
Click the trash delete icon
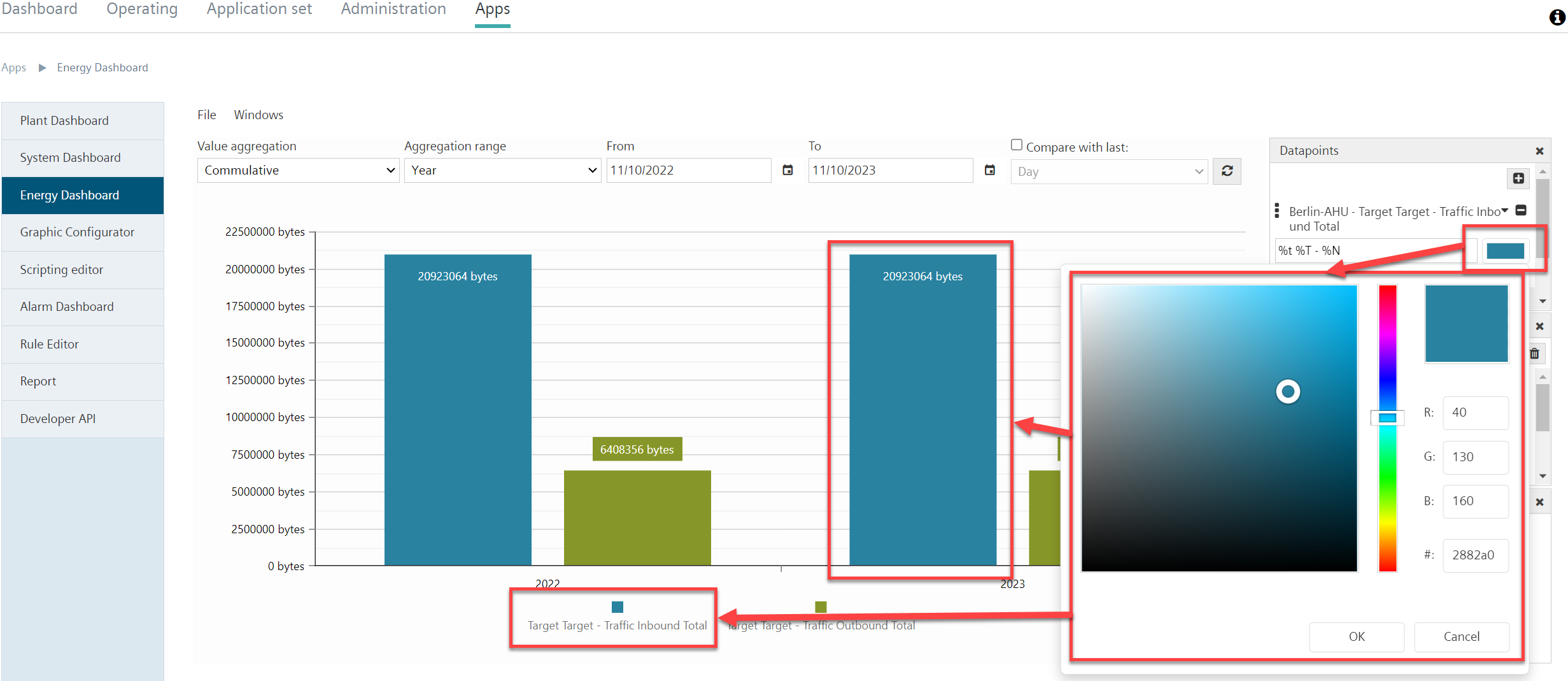pos(1534,354)
